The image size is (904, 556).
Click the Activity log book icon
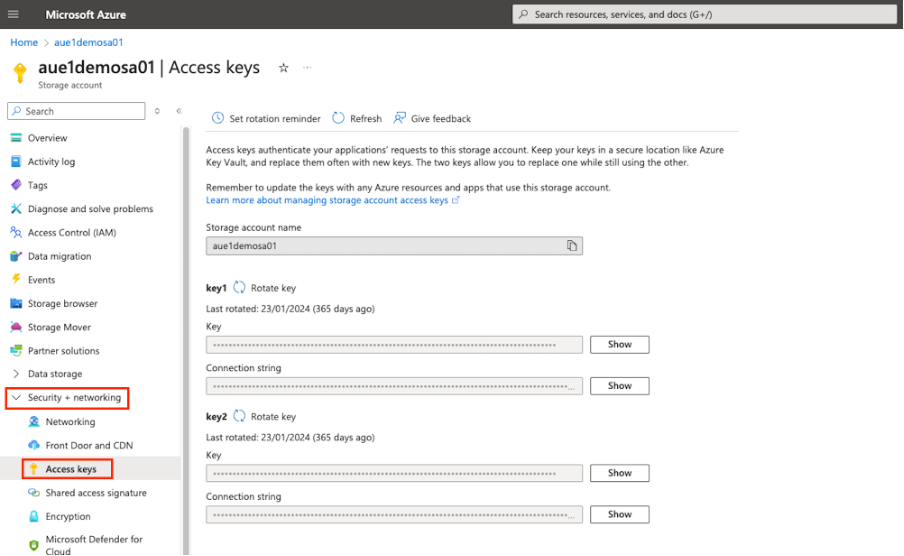pyautogui.click(x=16, y=161)
